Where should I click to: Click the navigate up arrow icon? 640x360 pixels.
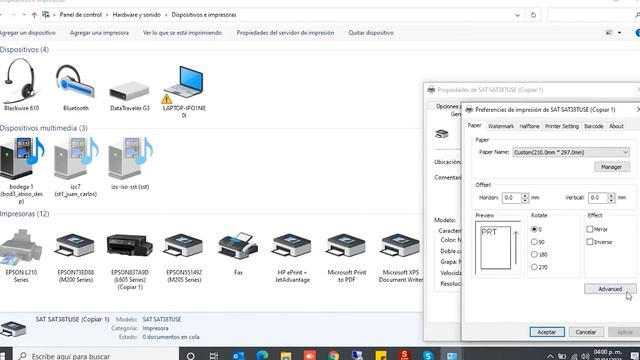pyautogui.click(x=34, y=15)
